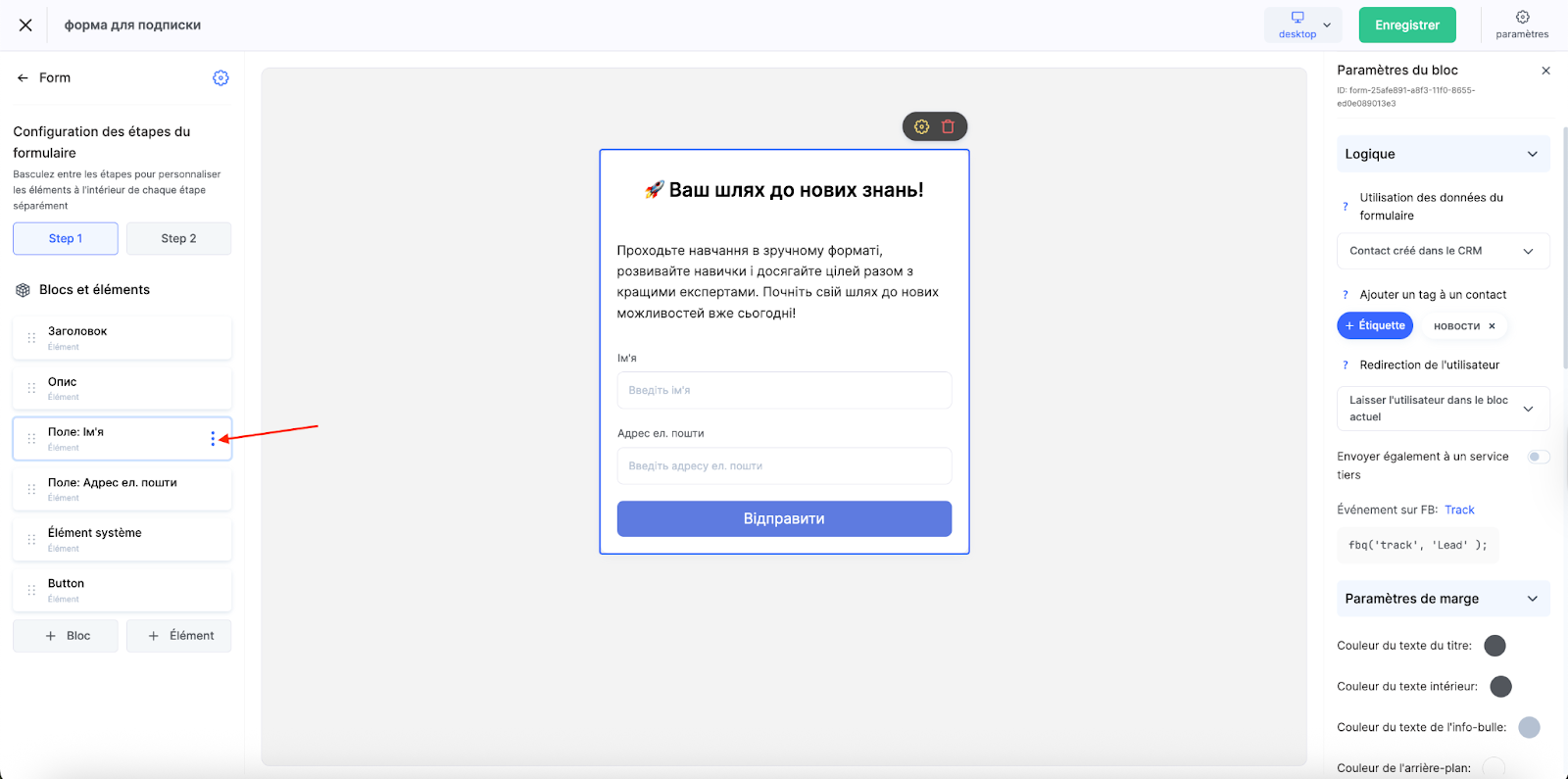1568x779 pixels.
Task: Switch to the Step 2 tab
Action: click(178, 238)
